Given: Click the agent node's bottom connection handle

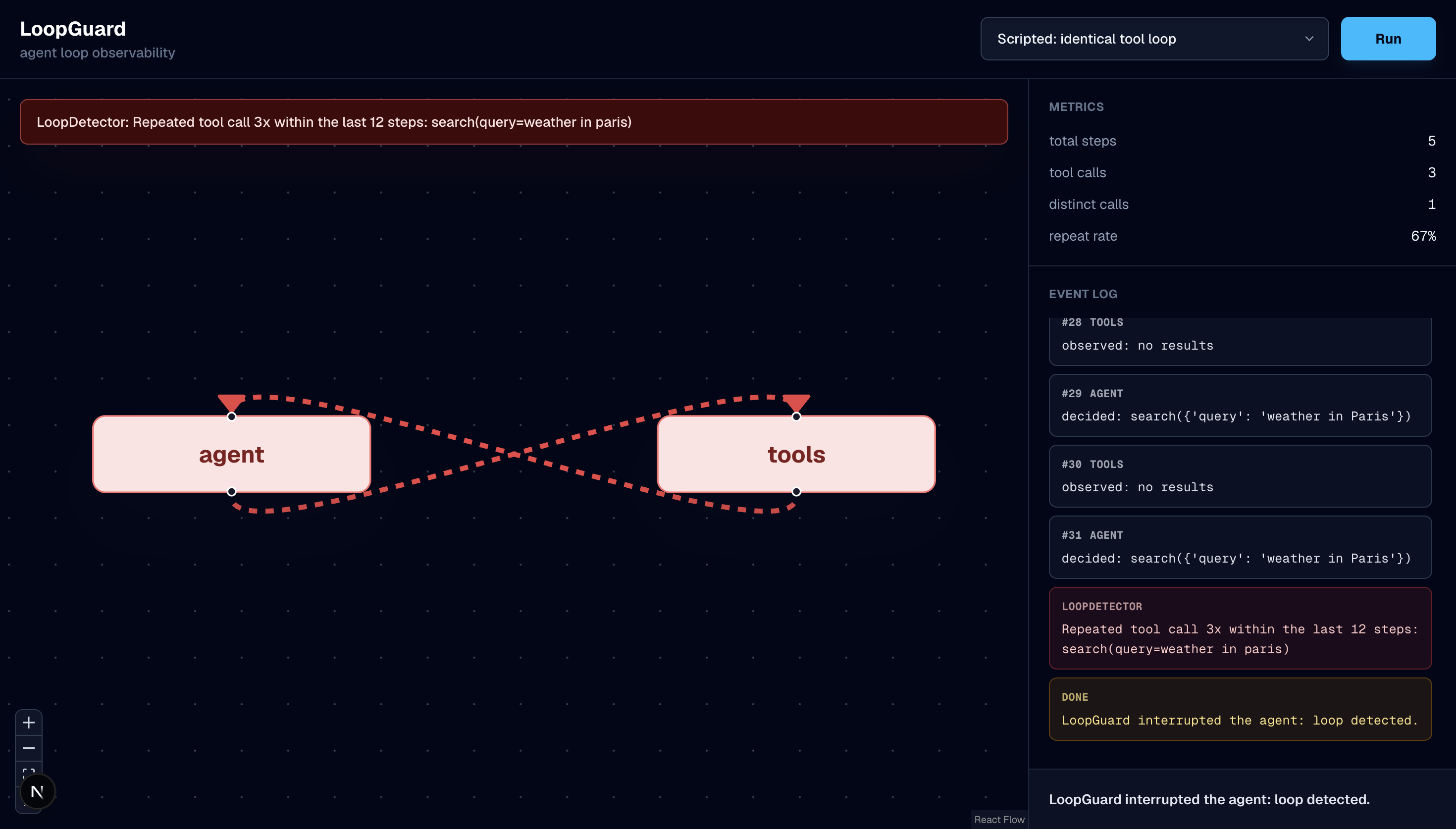Looking at the screenshot, I should point(232,492).
